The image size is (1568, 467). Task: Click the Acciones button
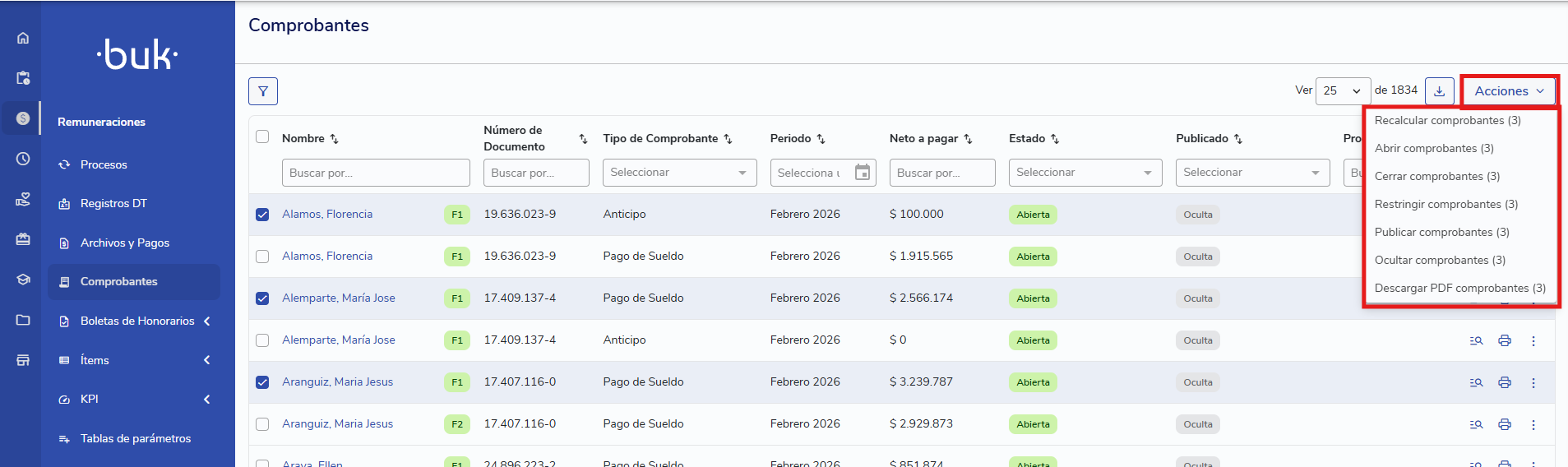tap(1508, 91)
